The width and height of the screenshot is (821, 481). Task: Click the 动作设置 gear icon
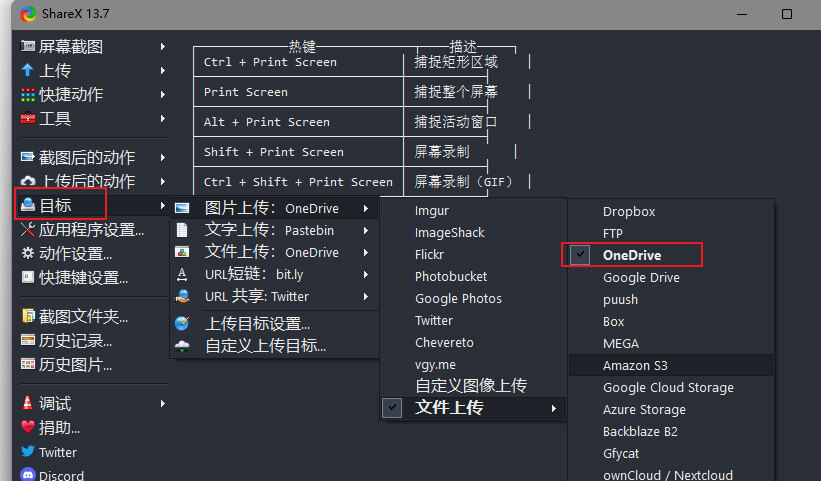pyautogui.click(x=28, y=253)
